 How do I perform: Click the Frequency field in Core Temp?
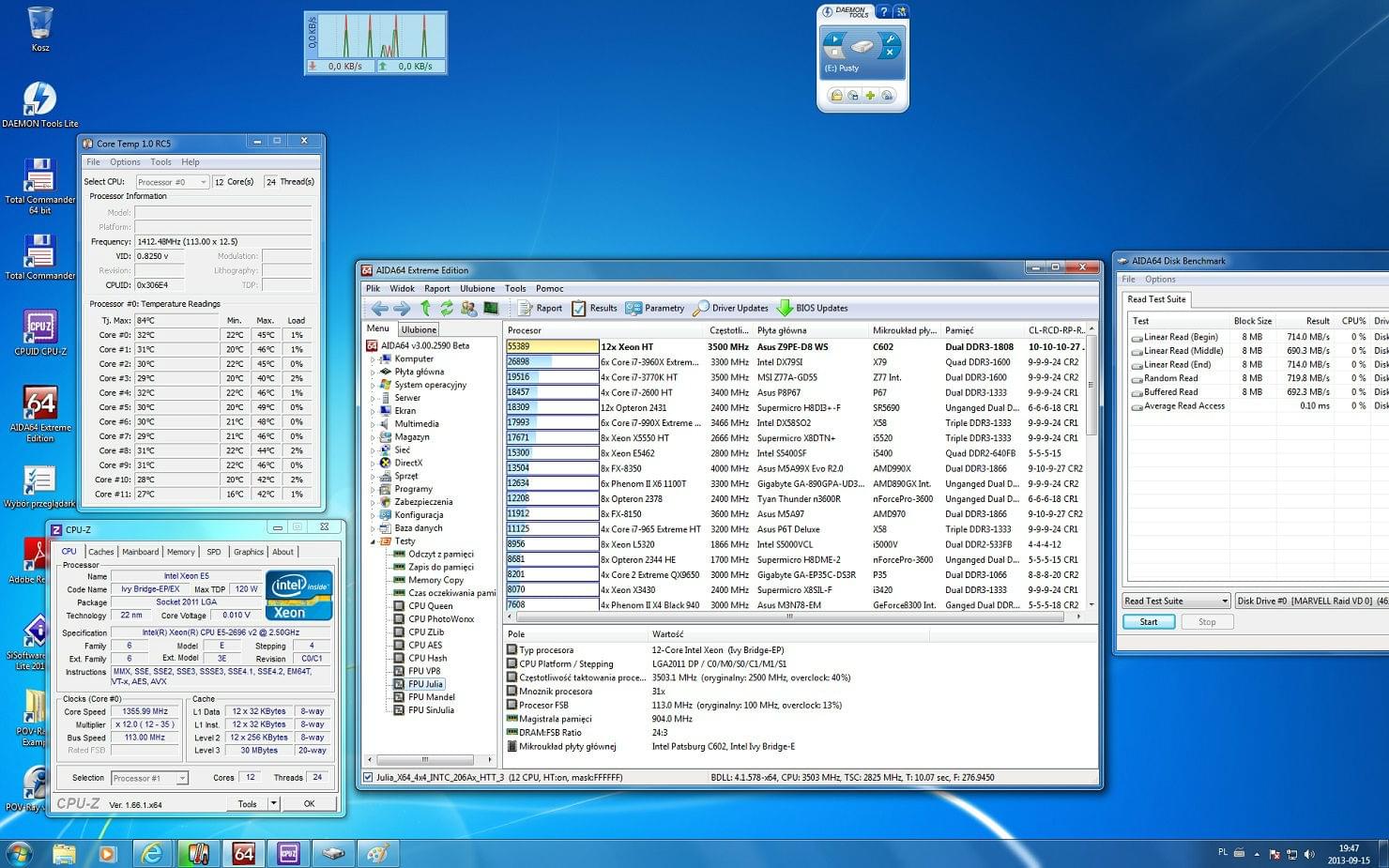[222, 241]
